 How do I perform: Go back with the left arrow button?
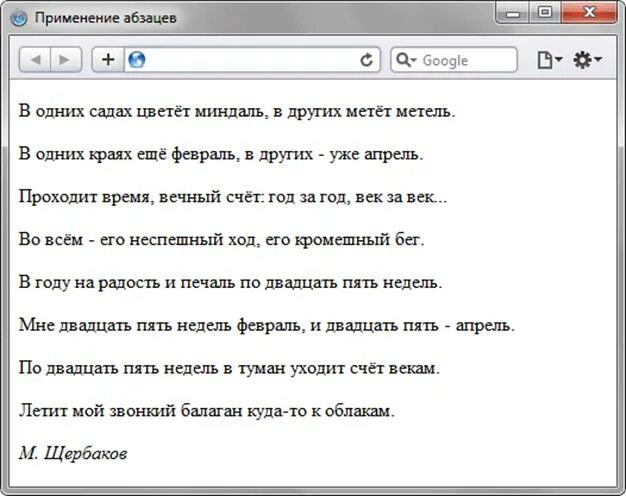(x=35, y=60)
